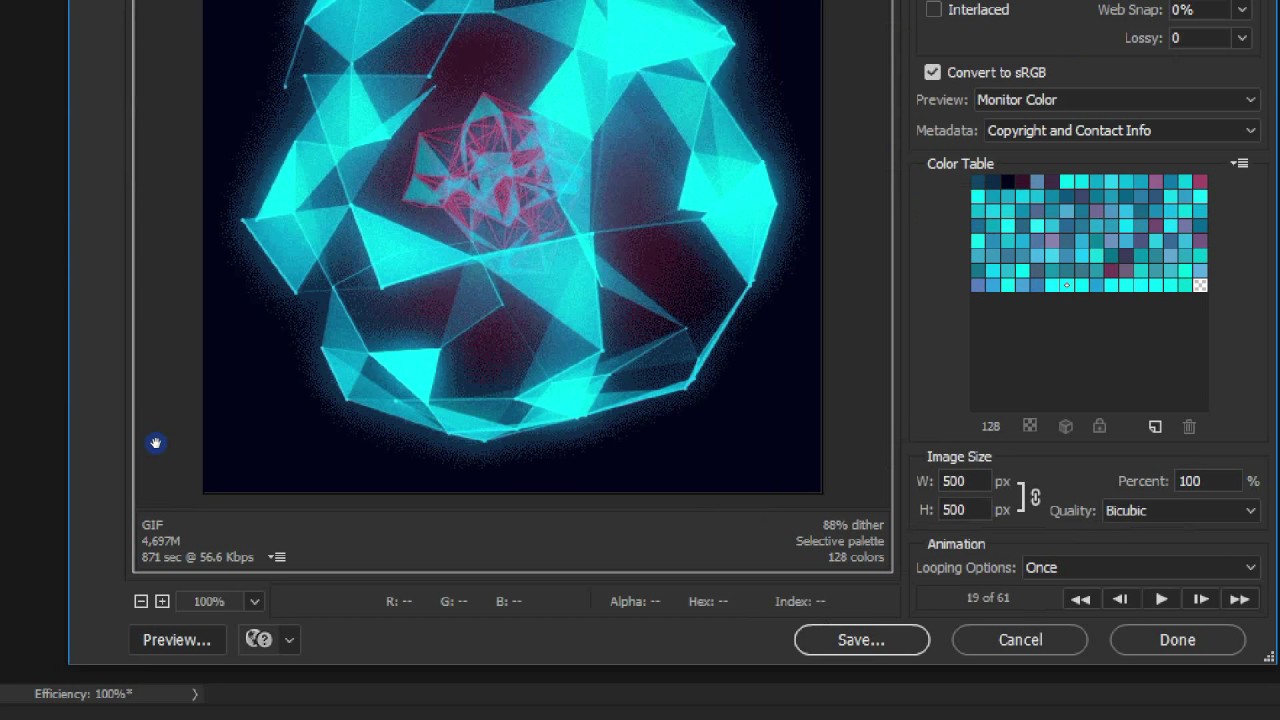Open Looping Options dropdown

tap(1140, 568)
